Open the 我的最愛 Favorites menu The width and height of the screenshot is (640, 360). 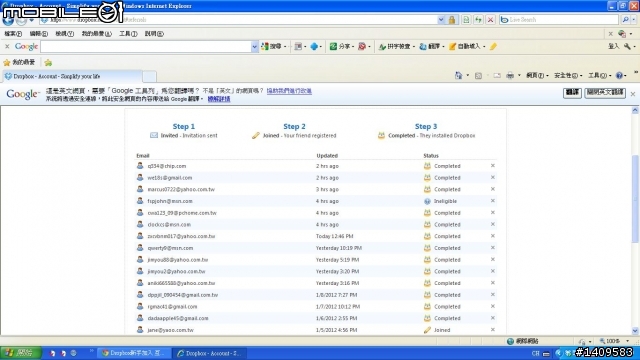[x=96, y=34]
